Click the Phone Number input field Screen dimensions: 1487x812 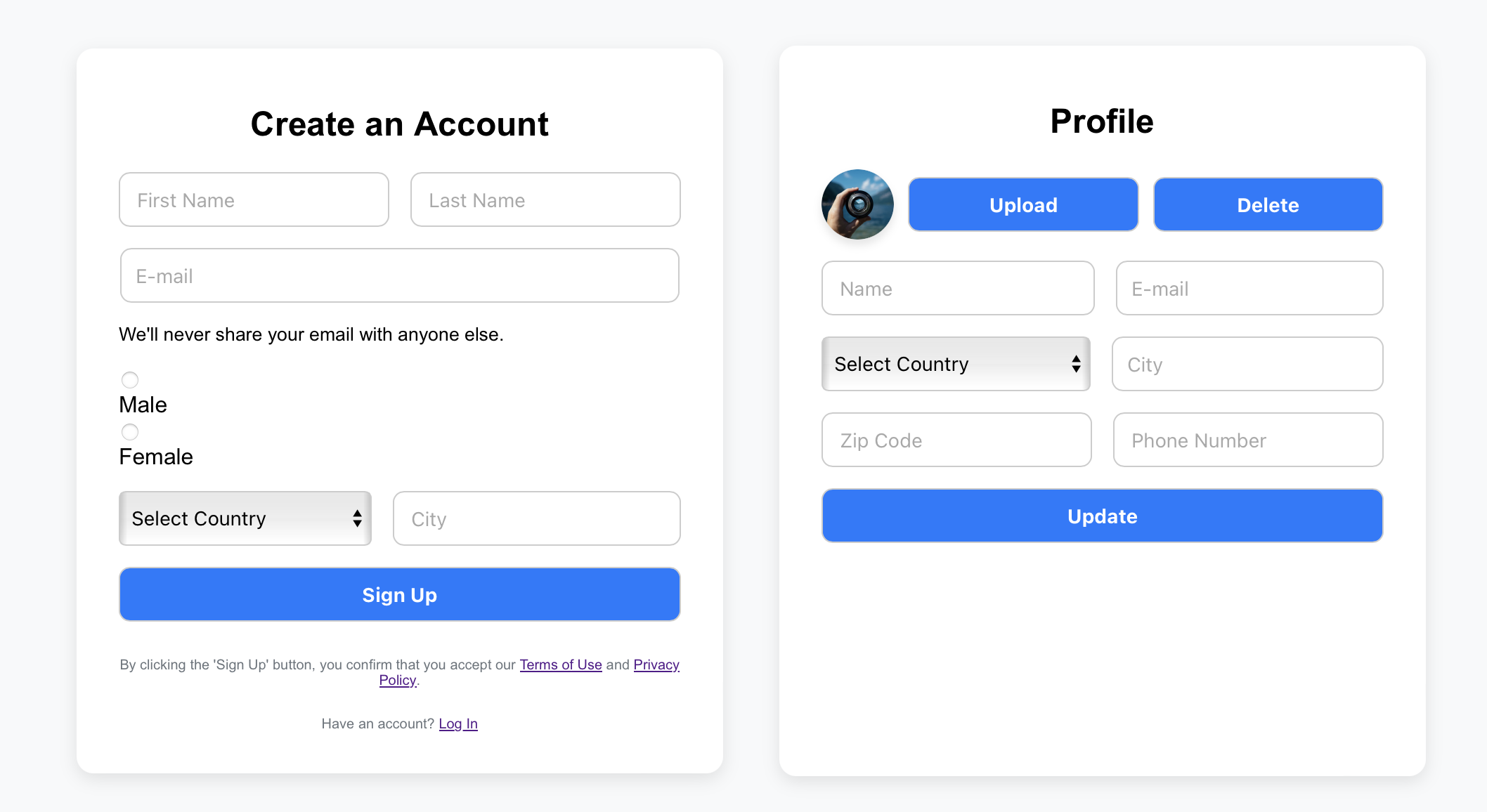1247,440
